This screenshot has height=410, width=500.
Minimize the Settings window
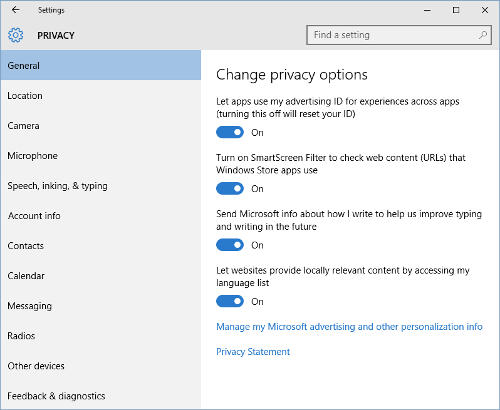[x=427, y=10]
